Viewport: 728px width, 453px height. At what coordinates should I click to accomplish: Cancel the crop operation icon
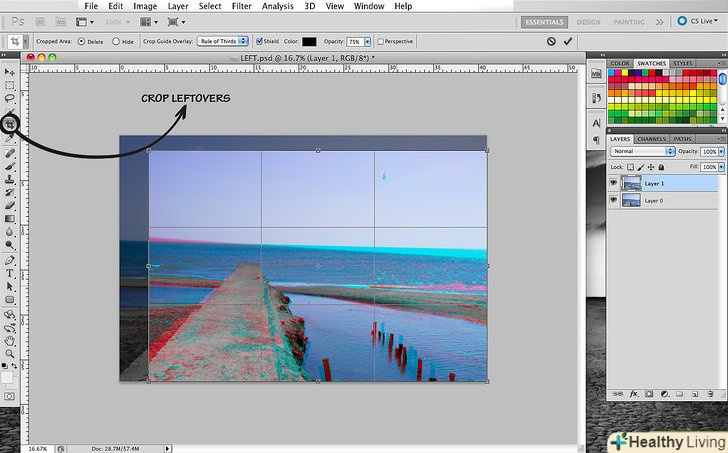point(551,41)
